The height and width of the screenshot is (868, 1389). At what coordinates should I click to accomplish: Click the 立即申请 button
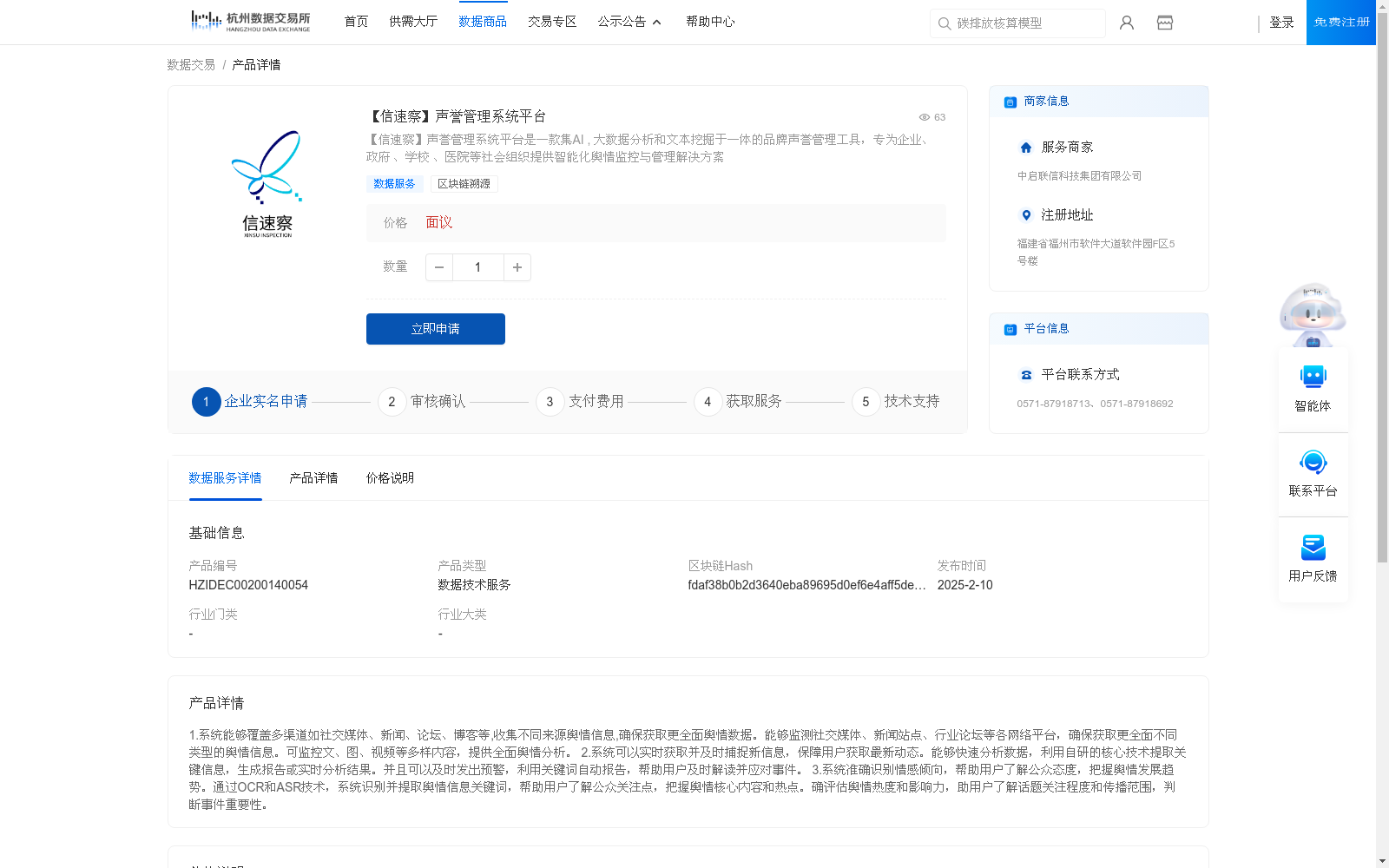(436, 329)
